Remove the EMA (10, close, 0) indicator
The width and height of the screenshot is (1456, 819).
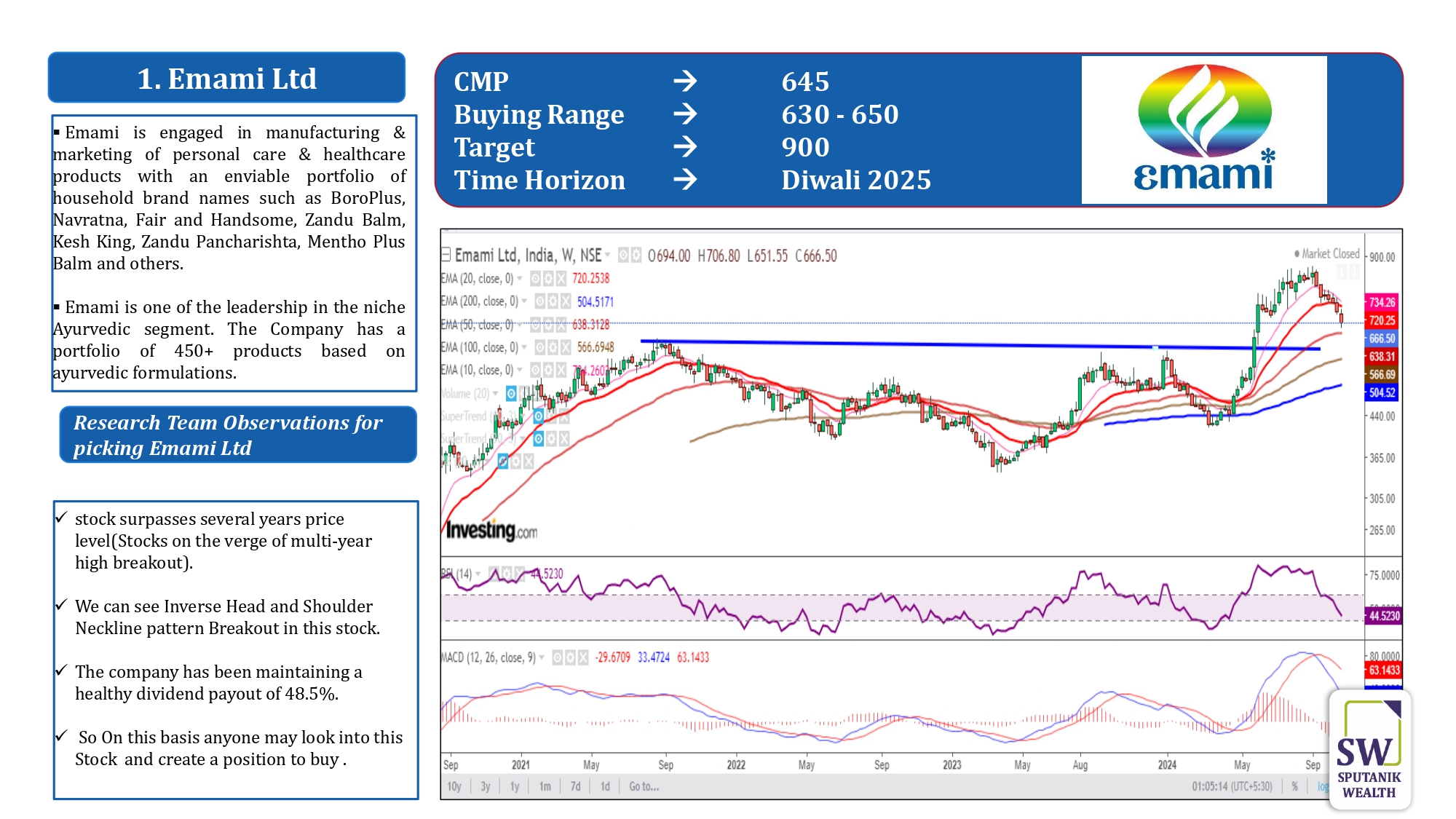point(561,371)
